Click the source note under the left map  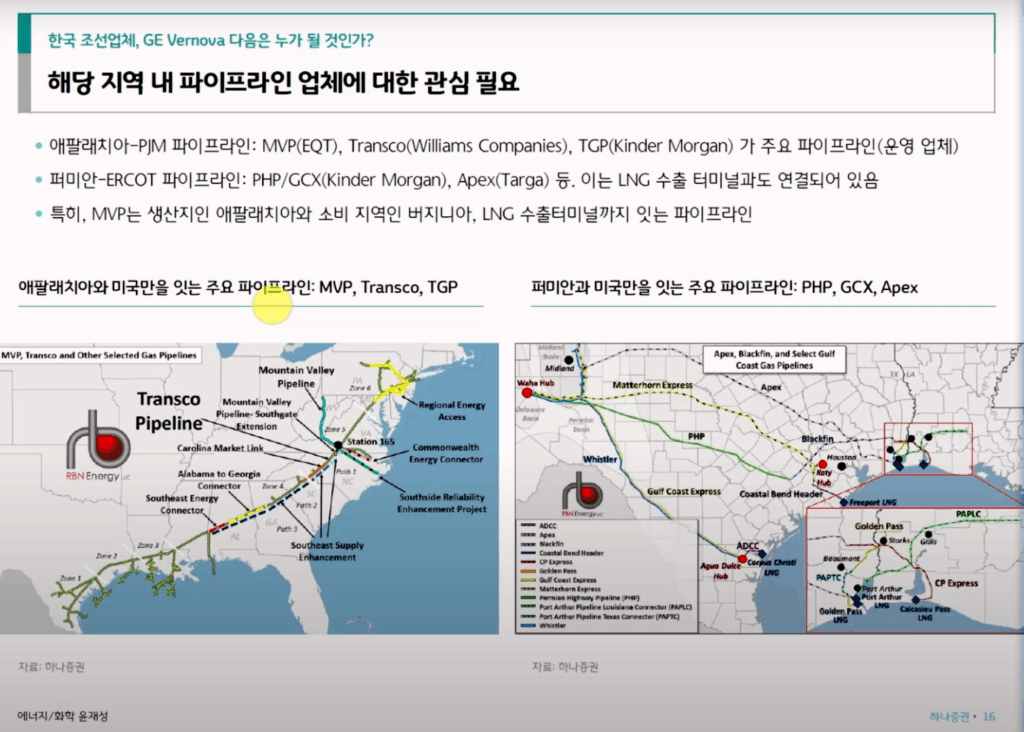52,667
